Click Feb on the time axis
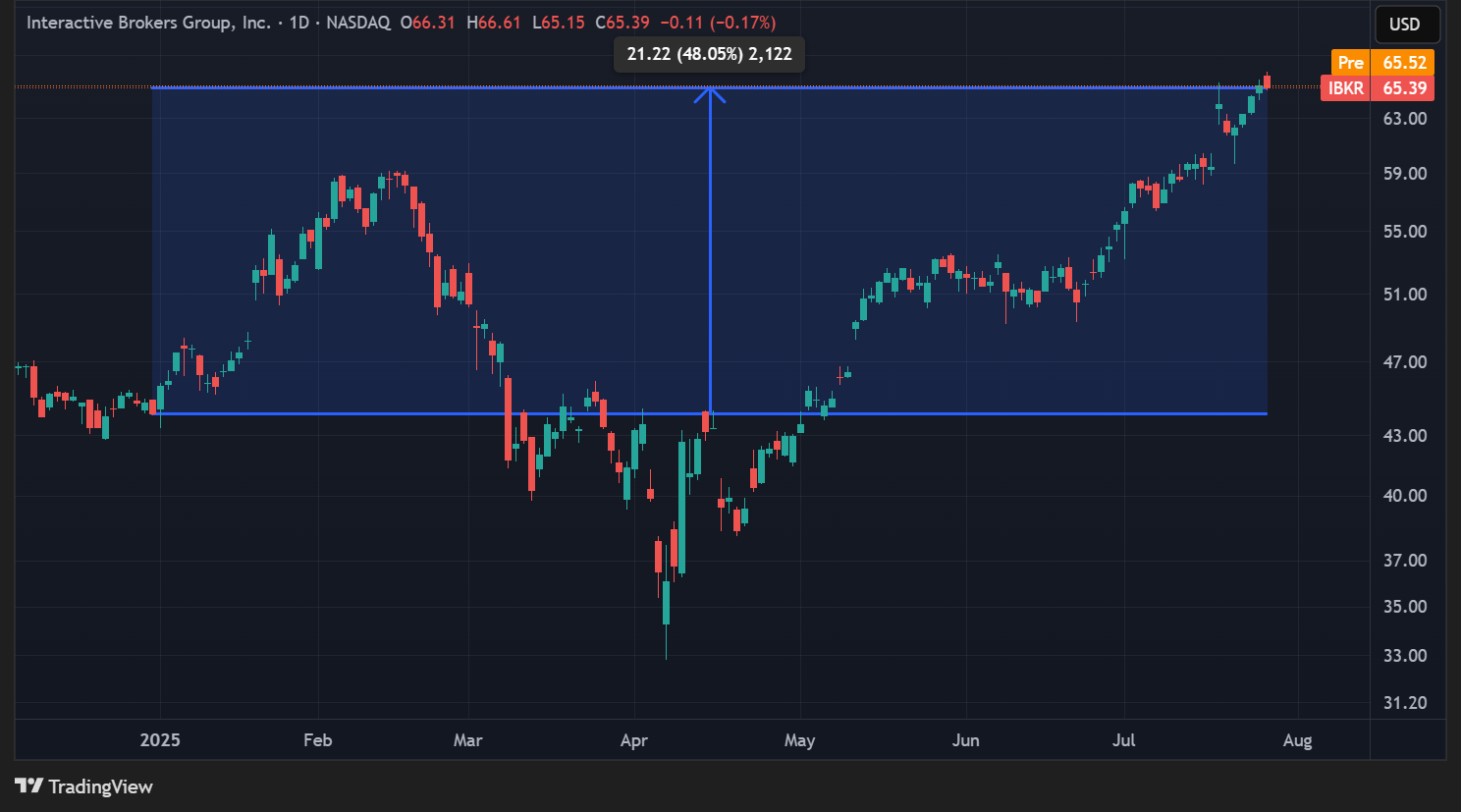The width and height of the screenshot is (1461, 812). 317,740
